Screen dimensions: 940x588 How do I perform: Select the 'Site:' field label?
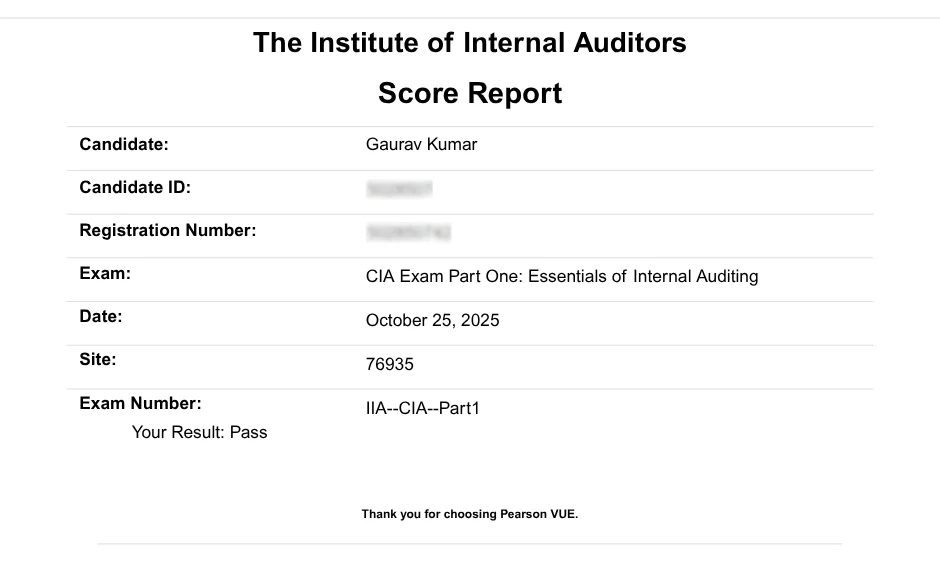point(98,359)
